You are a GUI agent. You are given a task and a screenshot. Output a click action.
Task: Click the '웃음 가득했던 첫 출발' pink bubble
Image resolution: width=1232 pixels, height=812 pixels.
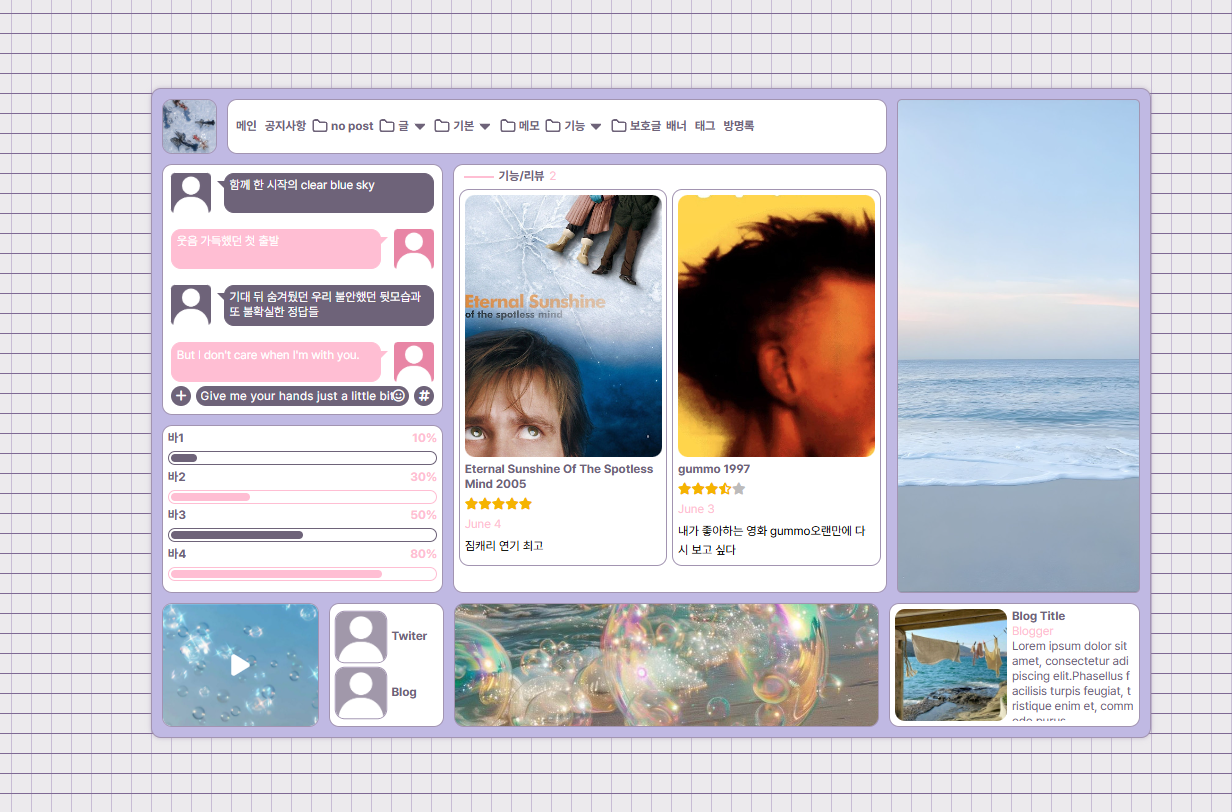(x=276, y=249)
